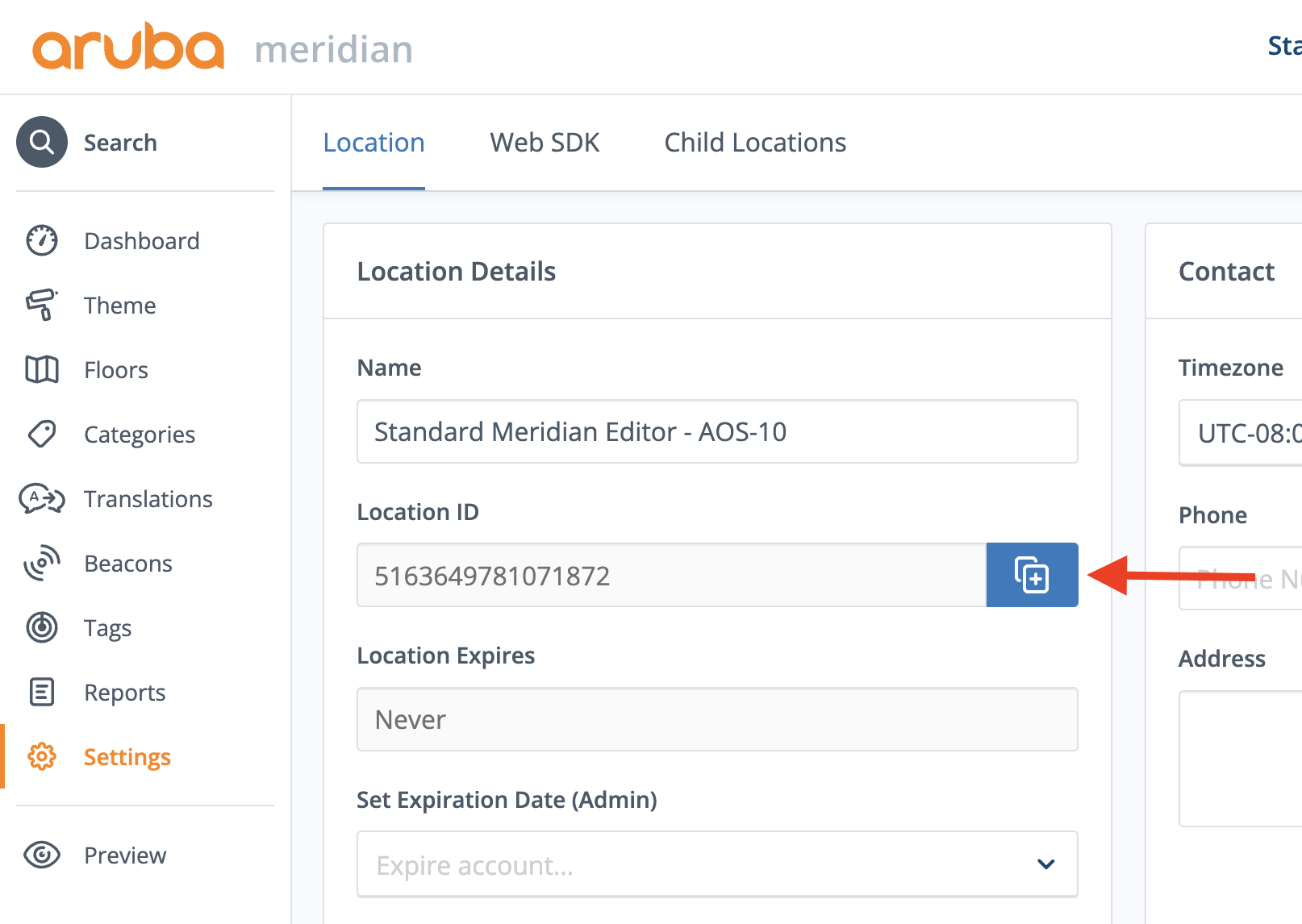Screen dimensions: 1302x924
Task: Click the Phone label
Action: pos(1213,515)
